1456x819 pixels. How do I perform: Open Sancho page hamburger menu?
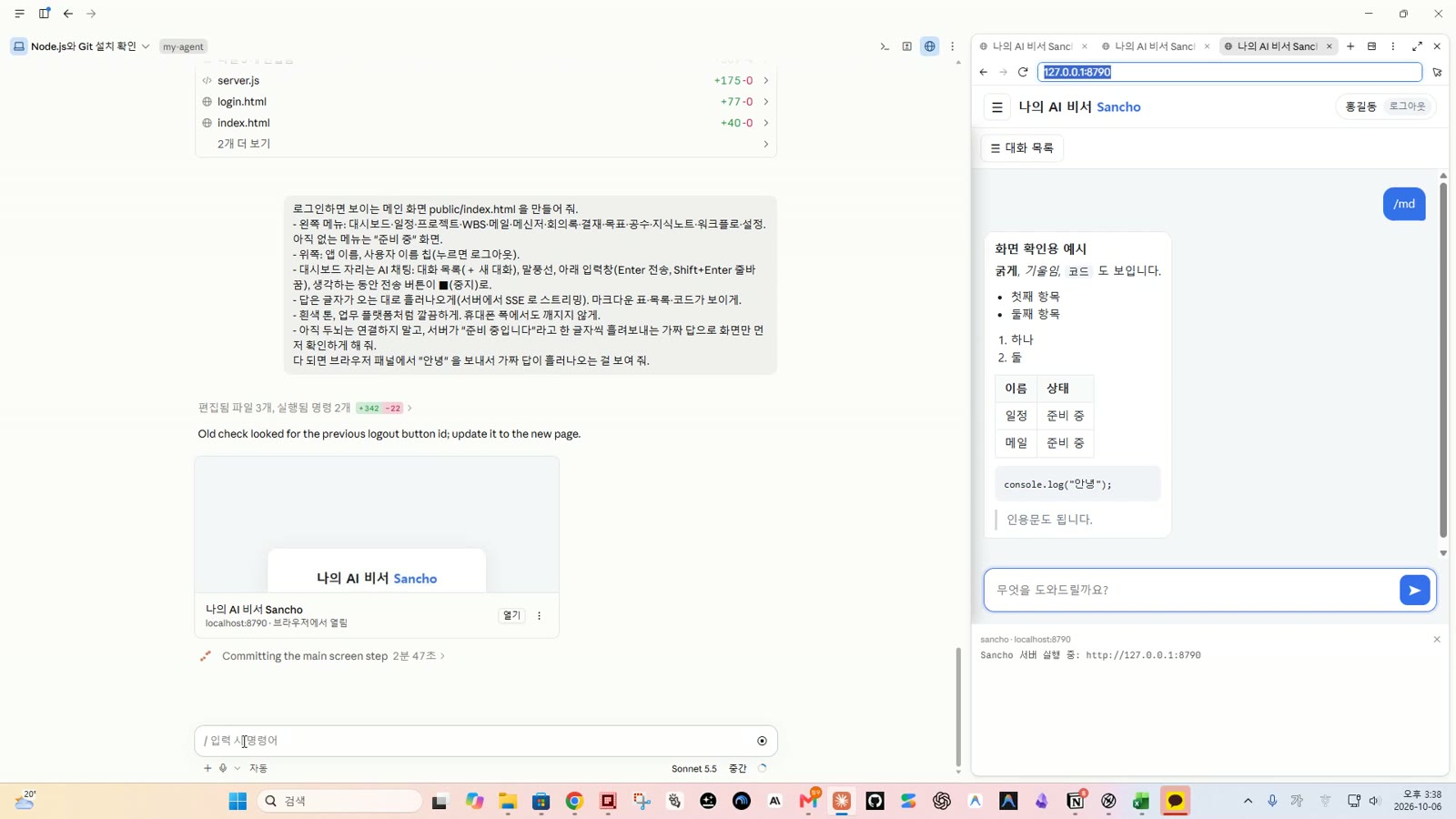click(997, 107)
